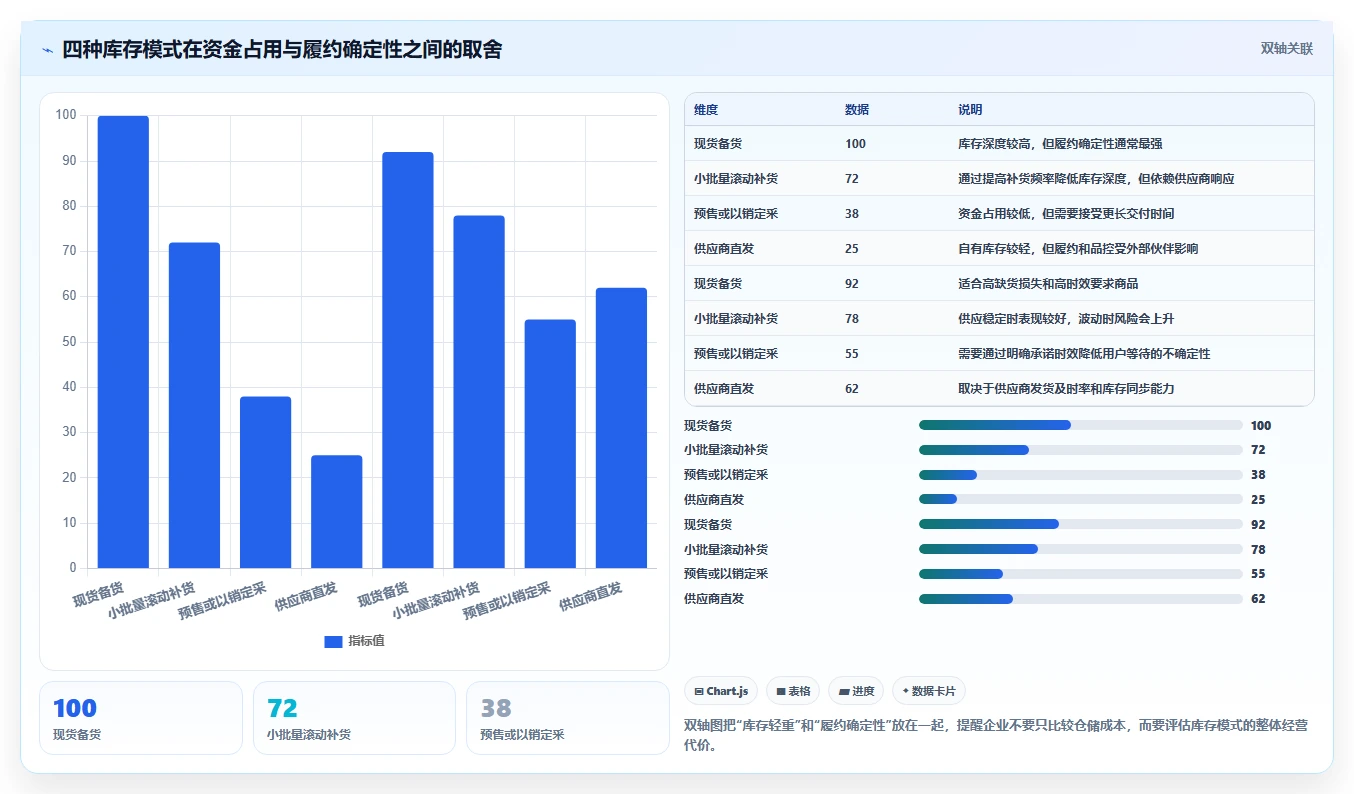
Task: Click the progress bar with value 72
Action: pos(1080,450)
